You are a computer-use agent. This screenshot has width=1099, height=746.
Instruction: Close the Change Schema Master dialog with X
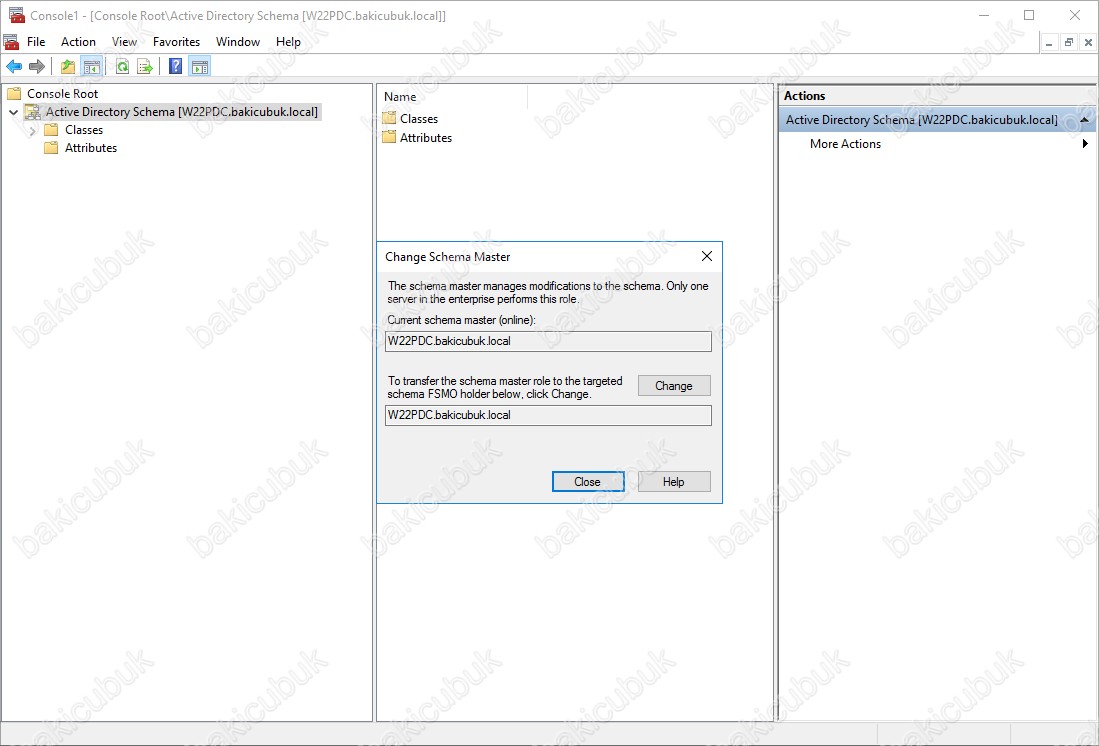(x=706, y=257)
